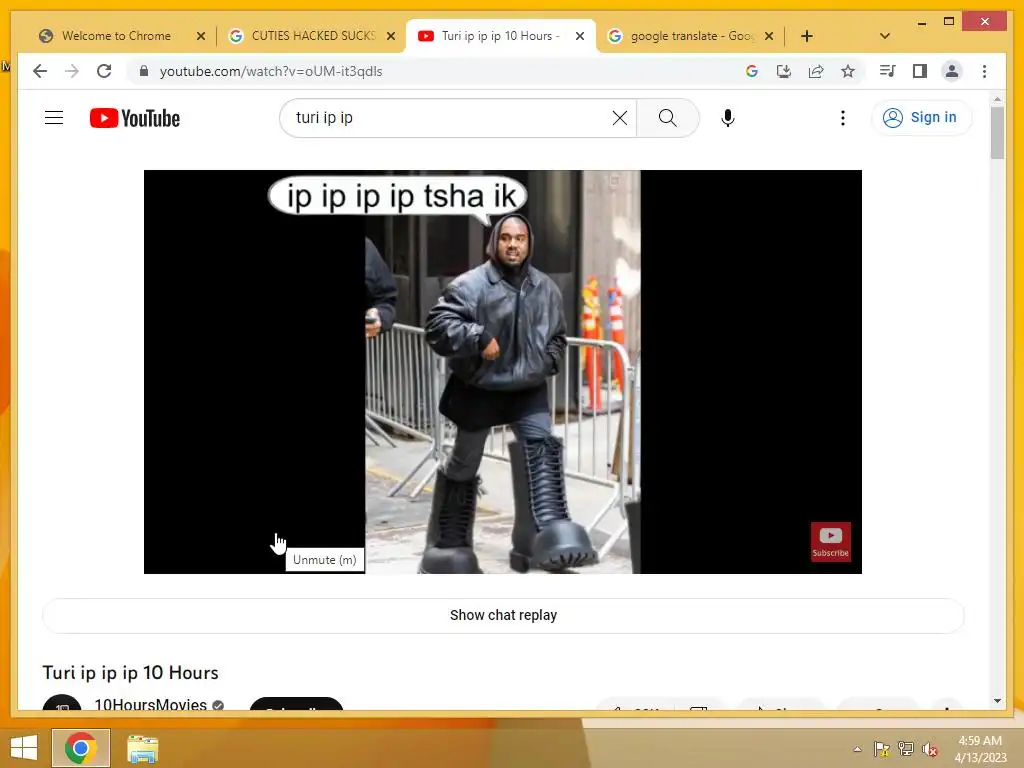The height and width of the screenshot is (768, 1024).
Task: Open the YouTube hamburger guide menu
Action: (54, 118)
